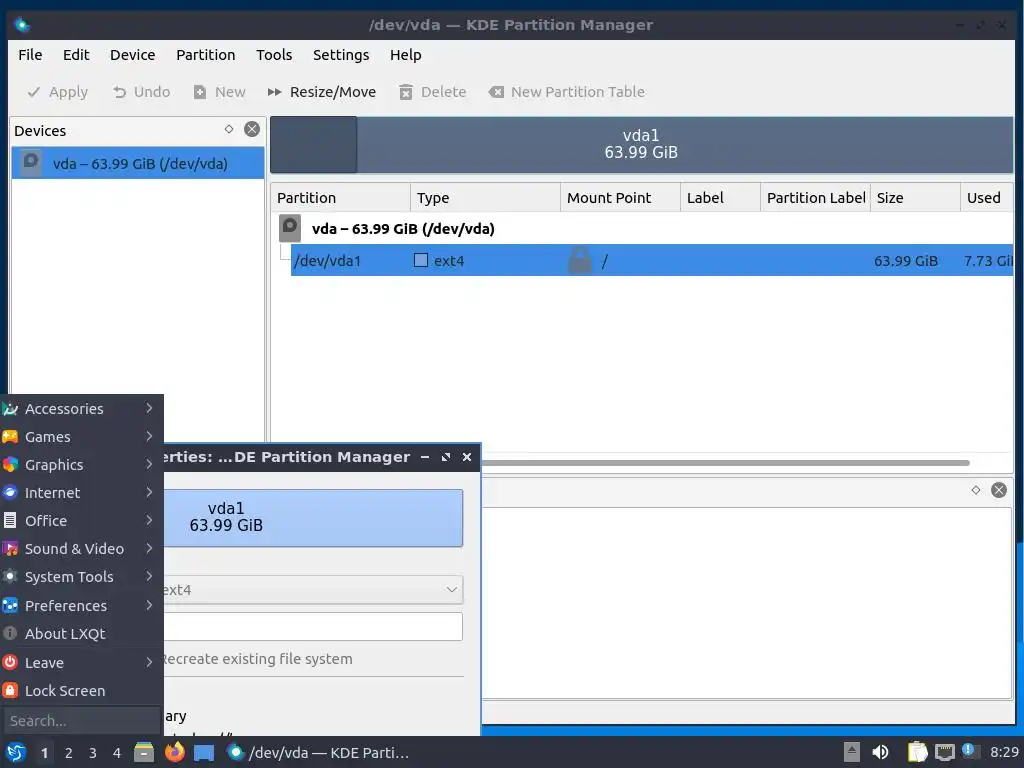Sort by Size column header
The height and width of the screenshot is (768, 1024).
click(914, 198)
